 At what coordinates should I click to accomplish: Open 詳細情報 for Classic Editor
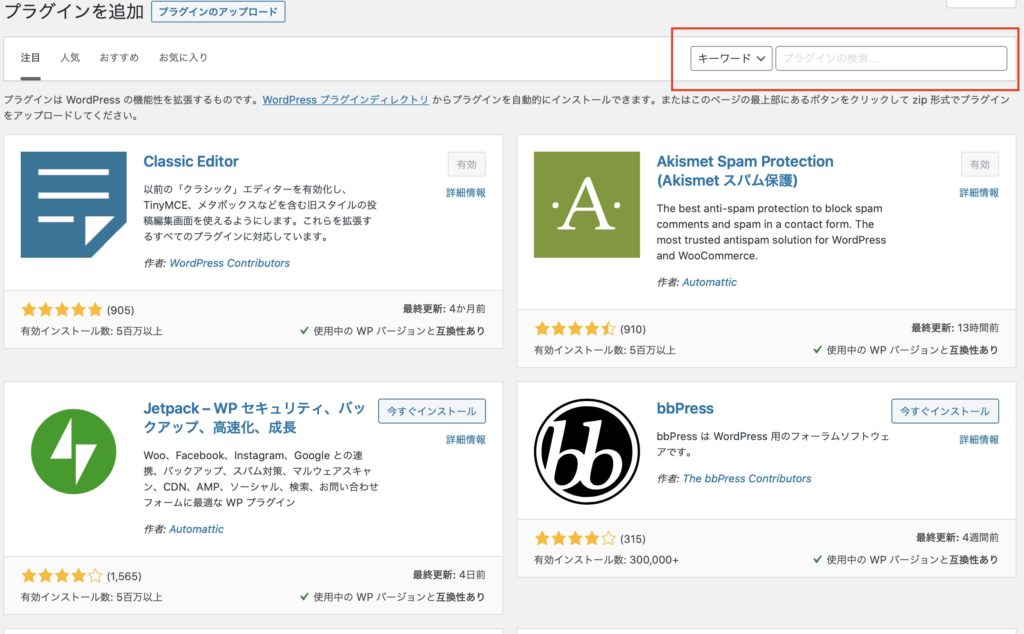466,193
